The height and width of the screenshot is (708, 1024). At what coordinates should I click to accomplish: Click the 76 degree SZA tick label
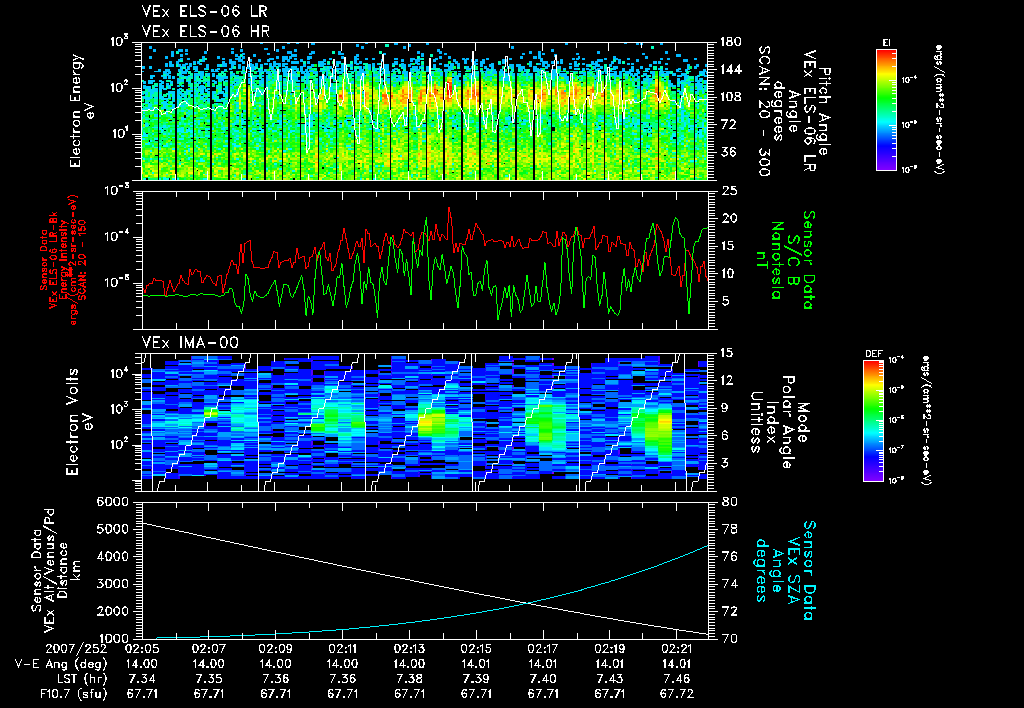click(x=728, y=556)
